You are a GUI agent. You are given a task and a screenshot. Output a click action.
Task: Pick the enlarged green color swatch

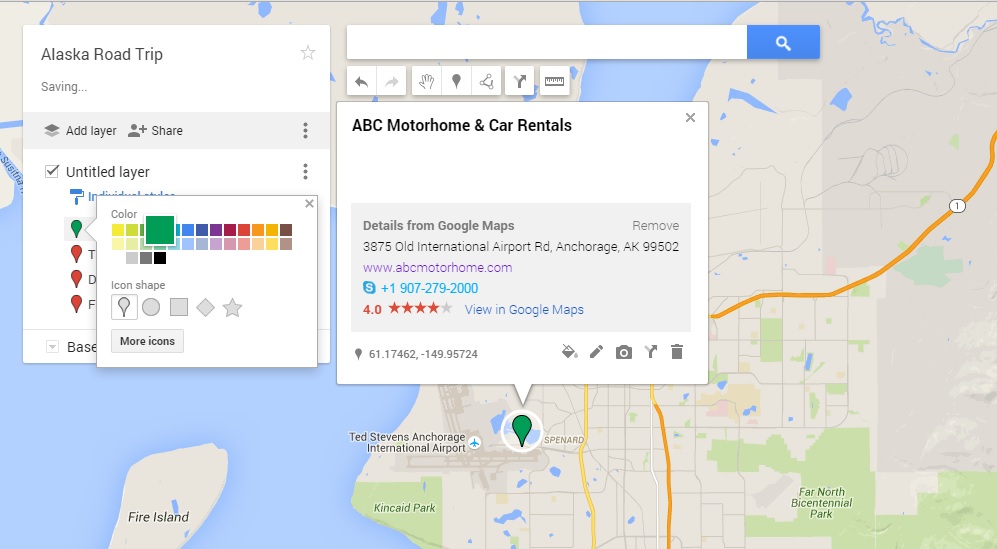[160, 230]
